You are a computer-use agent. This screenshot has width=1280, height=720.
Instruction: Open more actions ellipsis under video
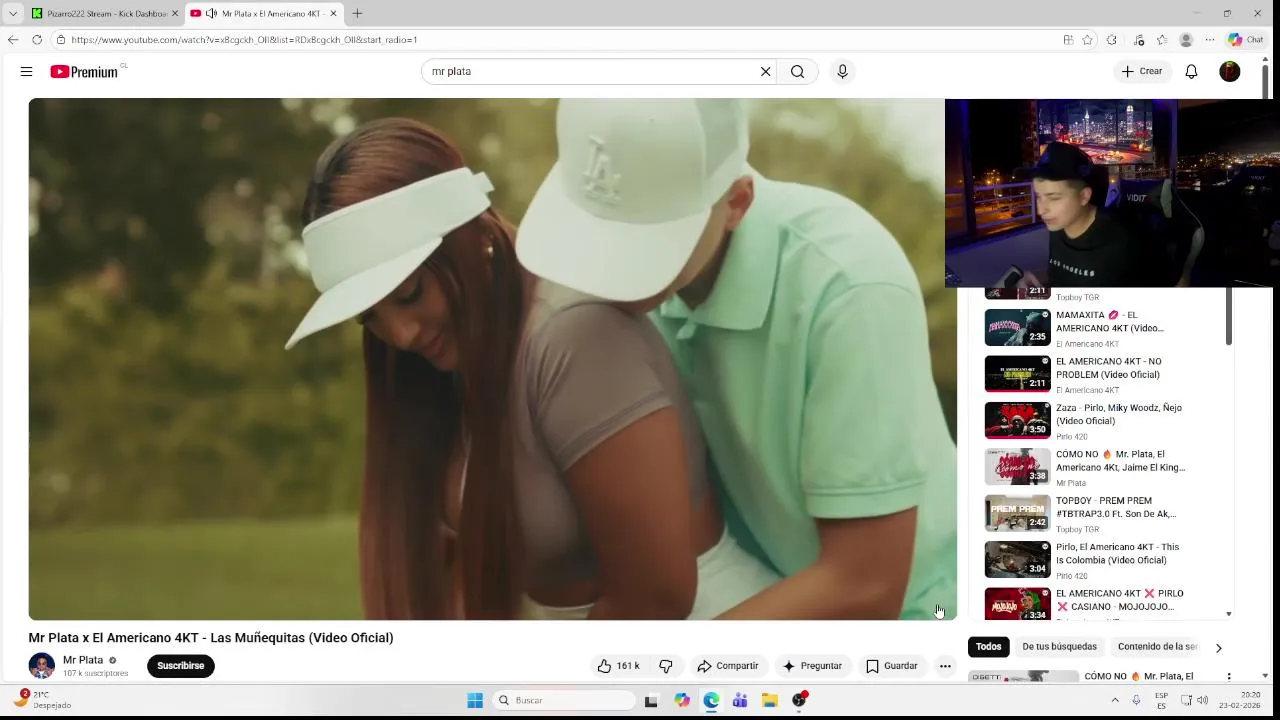945,666
